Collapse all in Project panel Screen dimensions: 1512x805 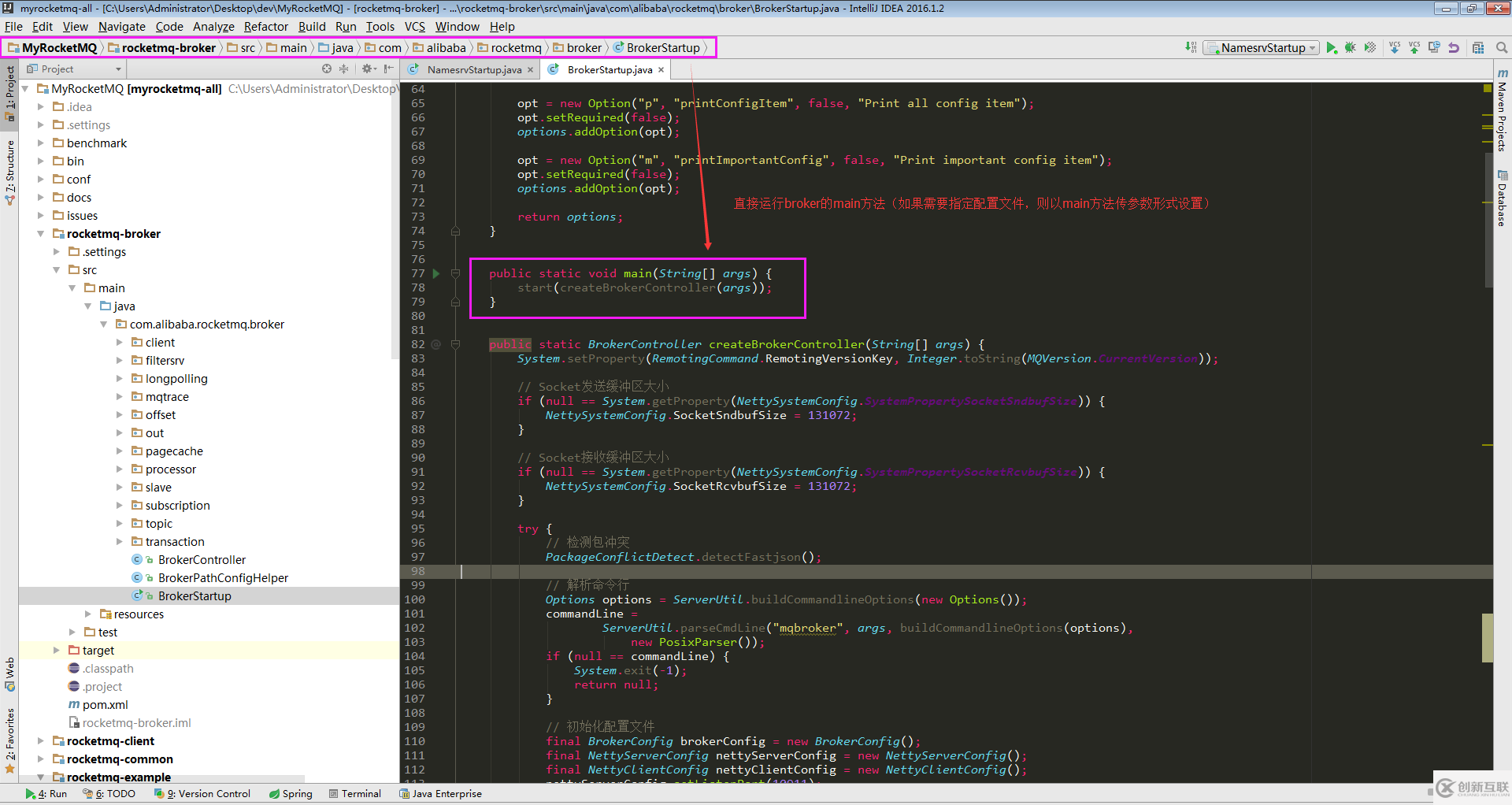coord(343,69)
